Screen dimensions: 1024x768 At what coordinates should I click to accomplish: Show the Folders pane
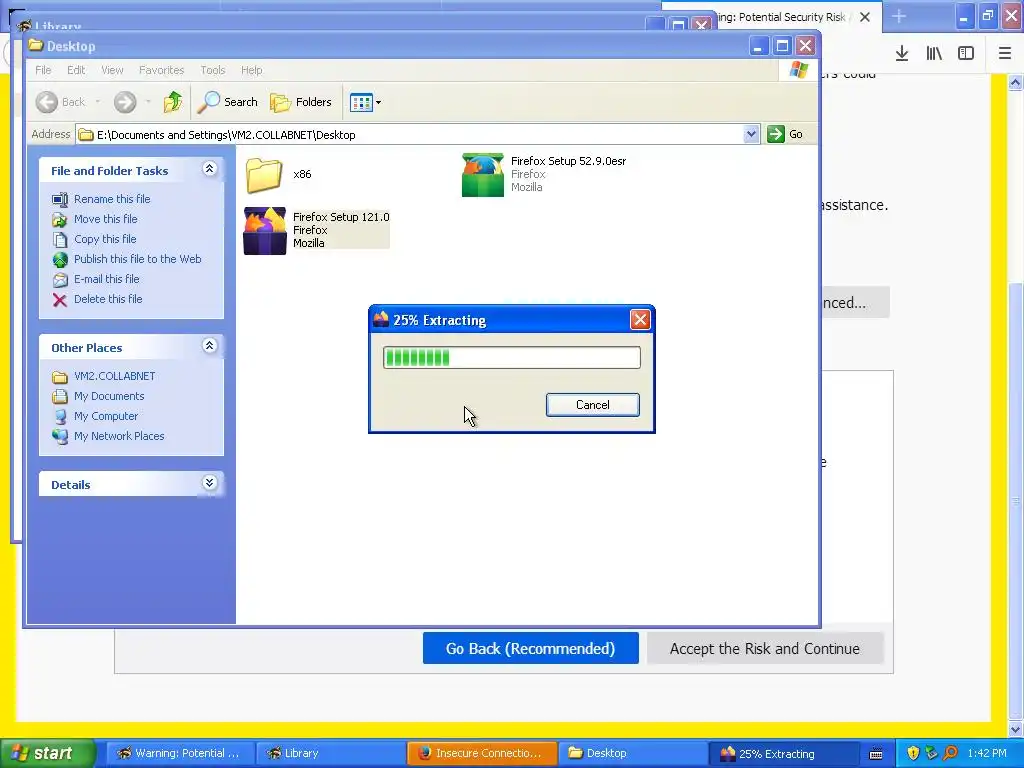coord(301,102)
